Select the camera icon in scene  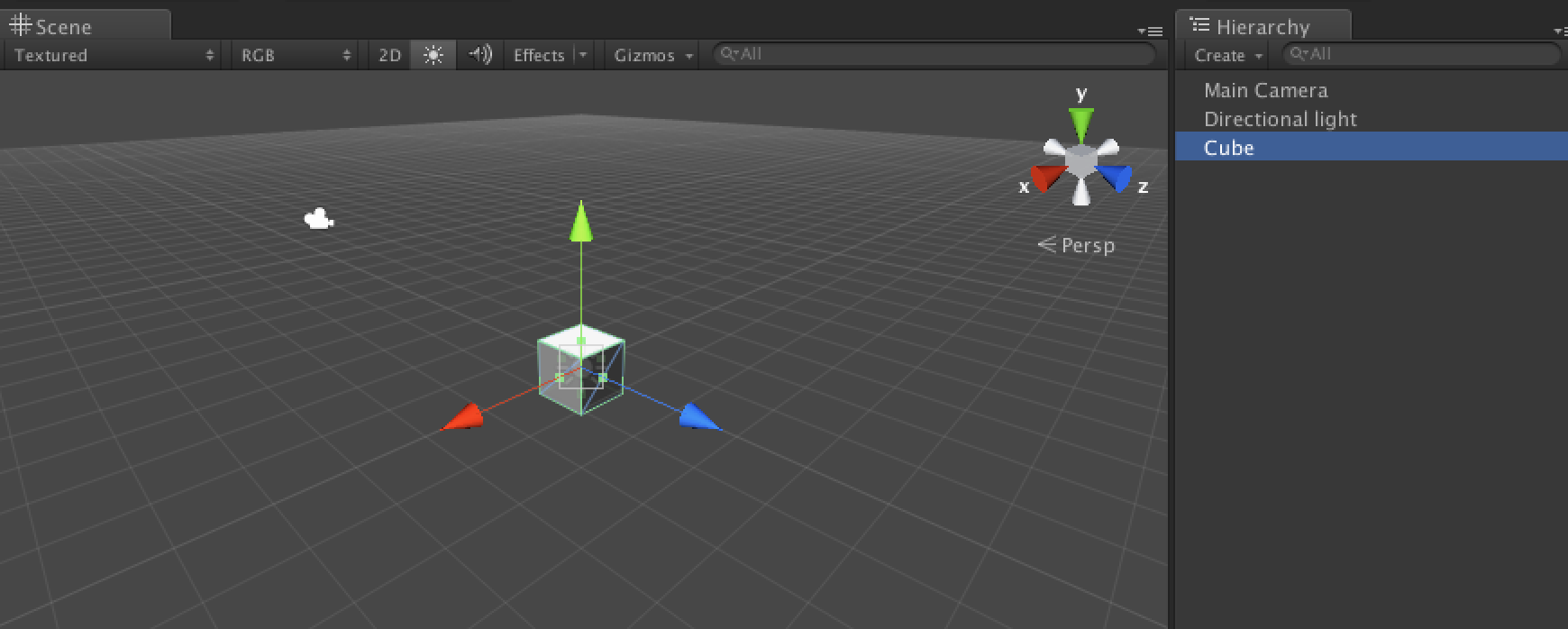pos(319,219)
